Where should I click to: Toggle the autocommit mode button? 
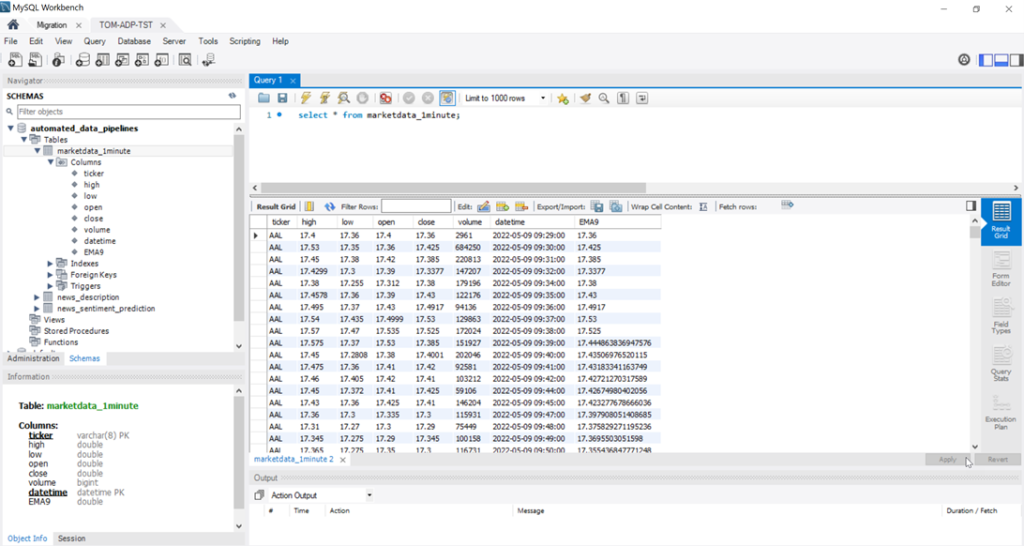click(447, 98)
